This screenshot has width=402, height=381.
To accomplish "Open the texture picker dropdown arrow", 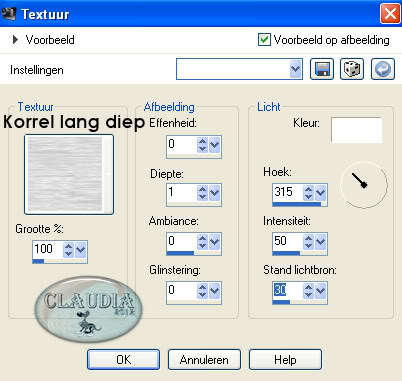I will click(108, 174).
